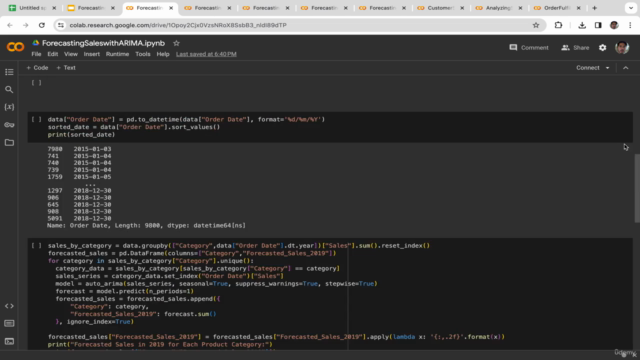The height and width of the screenshot is (360, 640).
Task: Add a new Code cell
Action: [37, 68]
